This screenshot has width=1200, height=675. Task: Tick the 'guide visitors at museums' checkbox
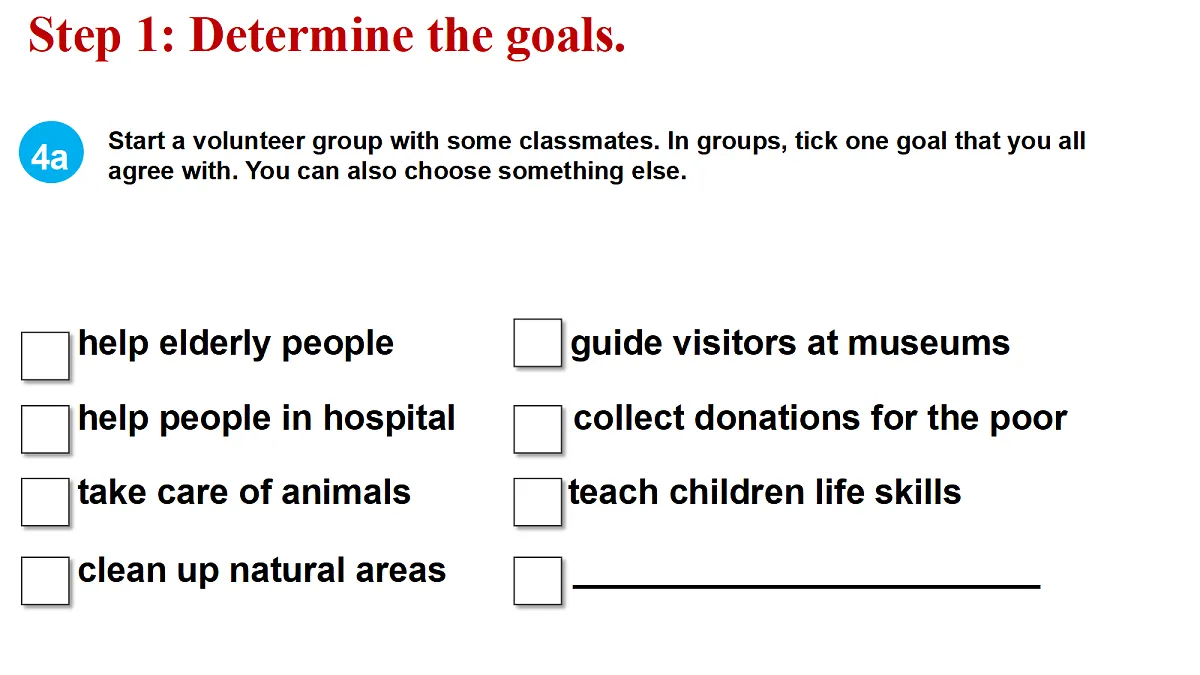pos(538,343)
